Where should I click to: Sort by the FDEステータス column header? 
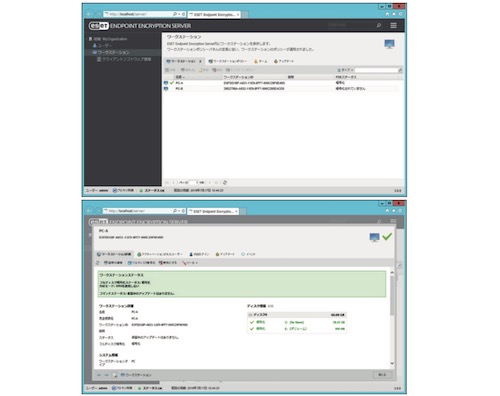click(x=367, y=77)
